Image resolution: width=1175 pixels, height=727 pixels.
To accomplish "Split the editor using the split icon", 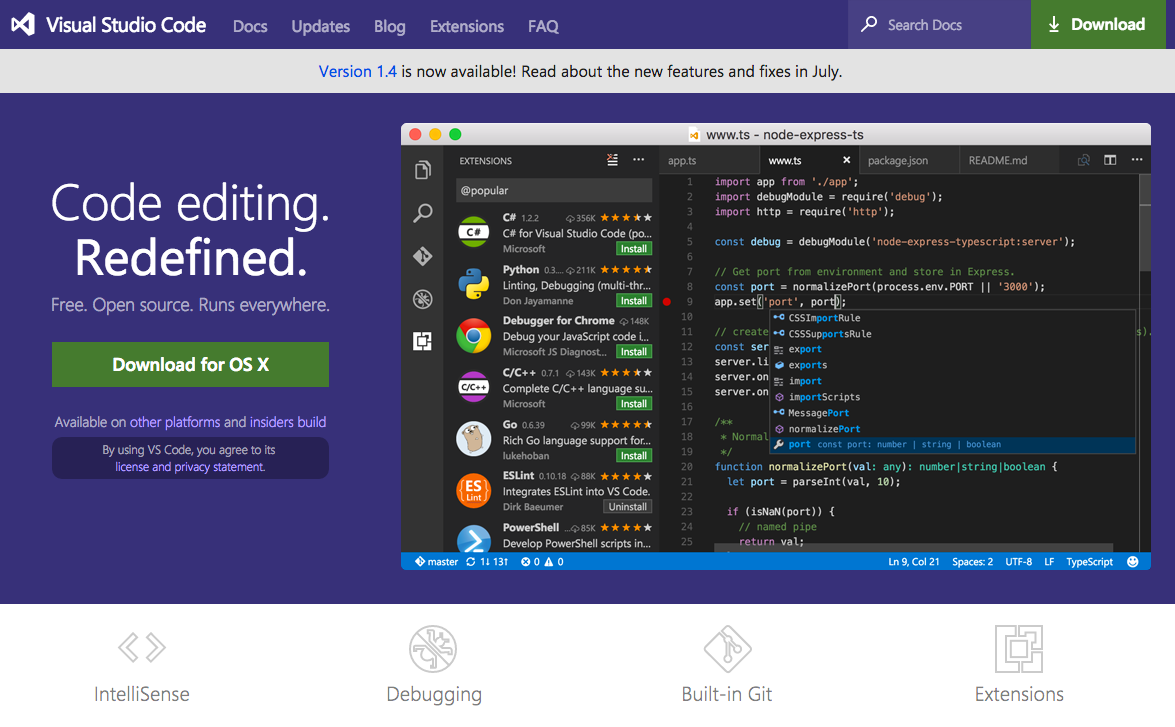I will [x=1110, y=160].
